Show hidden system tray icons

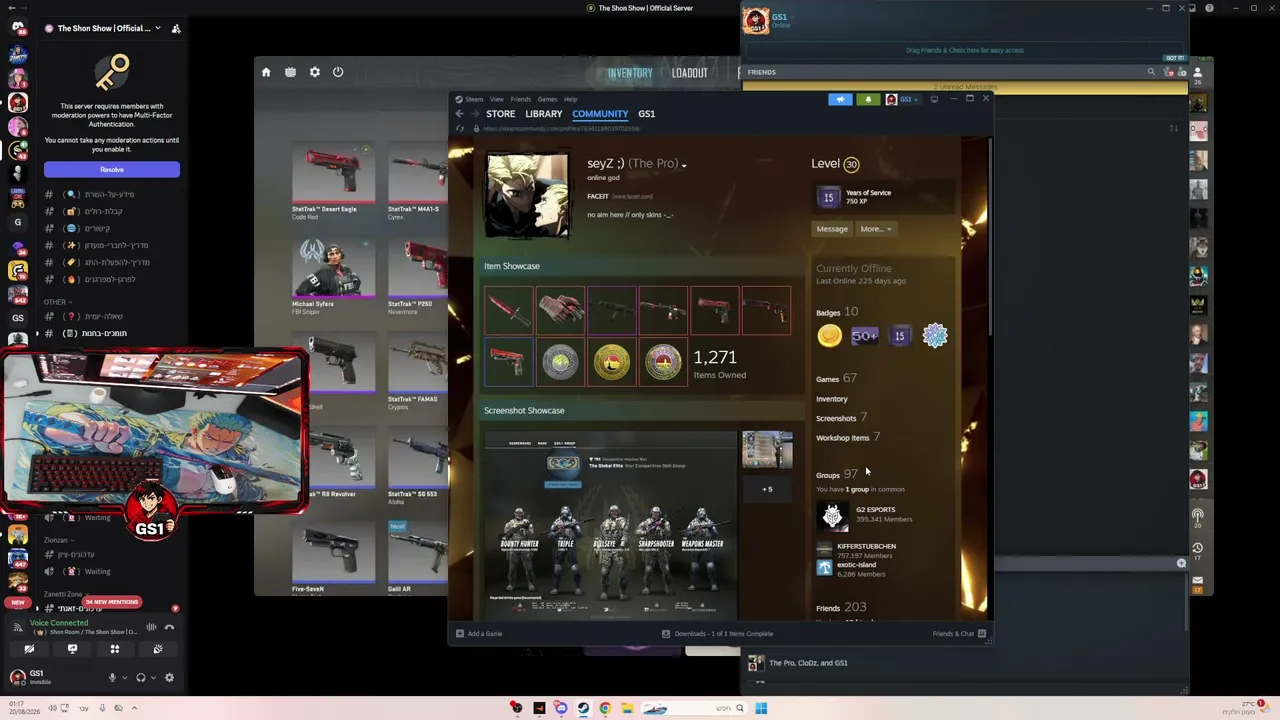pos(134,708)
